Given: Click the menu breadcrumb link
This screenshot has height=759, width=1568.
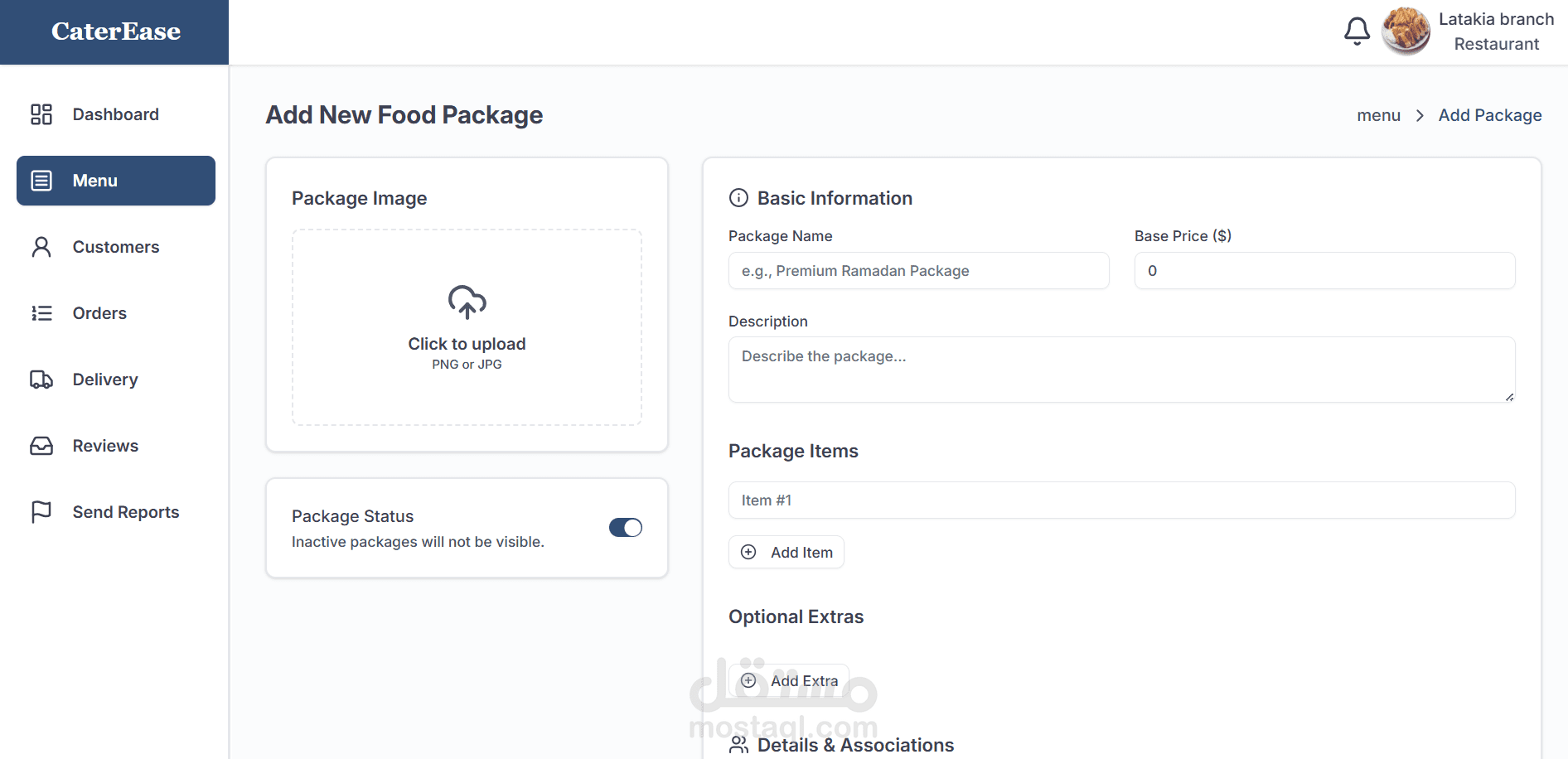Looking at the screenshot, I should (1378, 115).
